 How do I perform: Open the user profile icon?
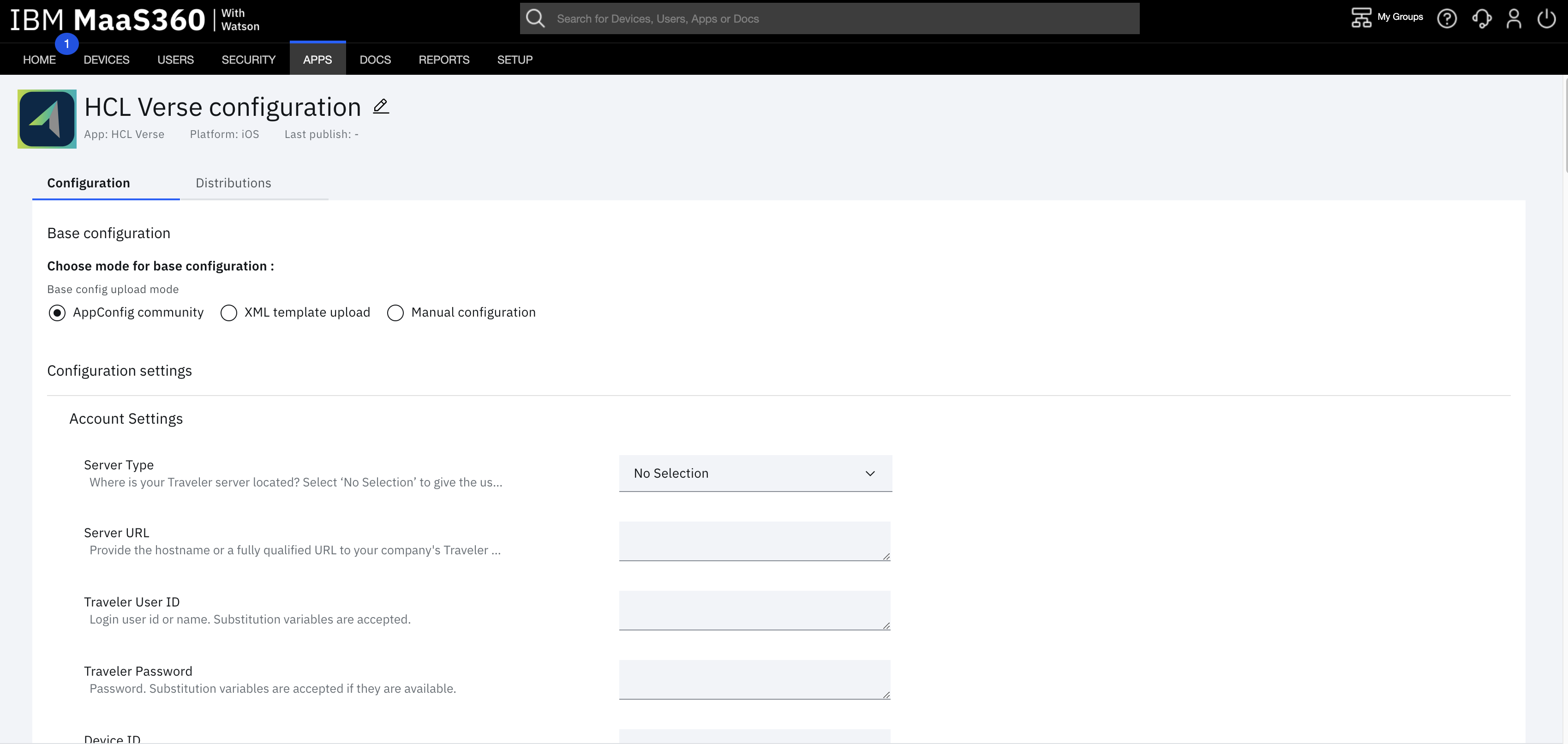(x=1514, y=18)
